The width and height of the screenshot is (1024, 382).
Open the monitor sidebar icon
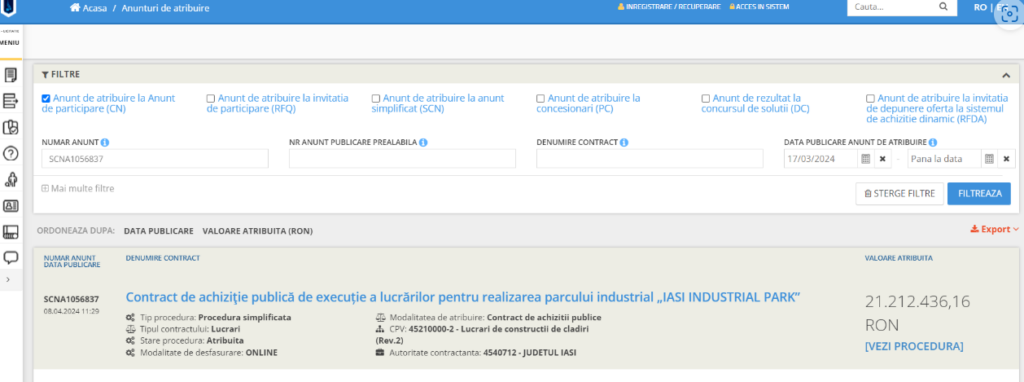(x=10, y=232)
